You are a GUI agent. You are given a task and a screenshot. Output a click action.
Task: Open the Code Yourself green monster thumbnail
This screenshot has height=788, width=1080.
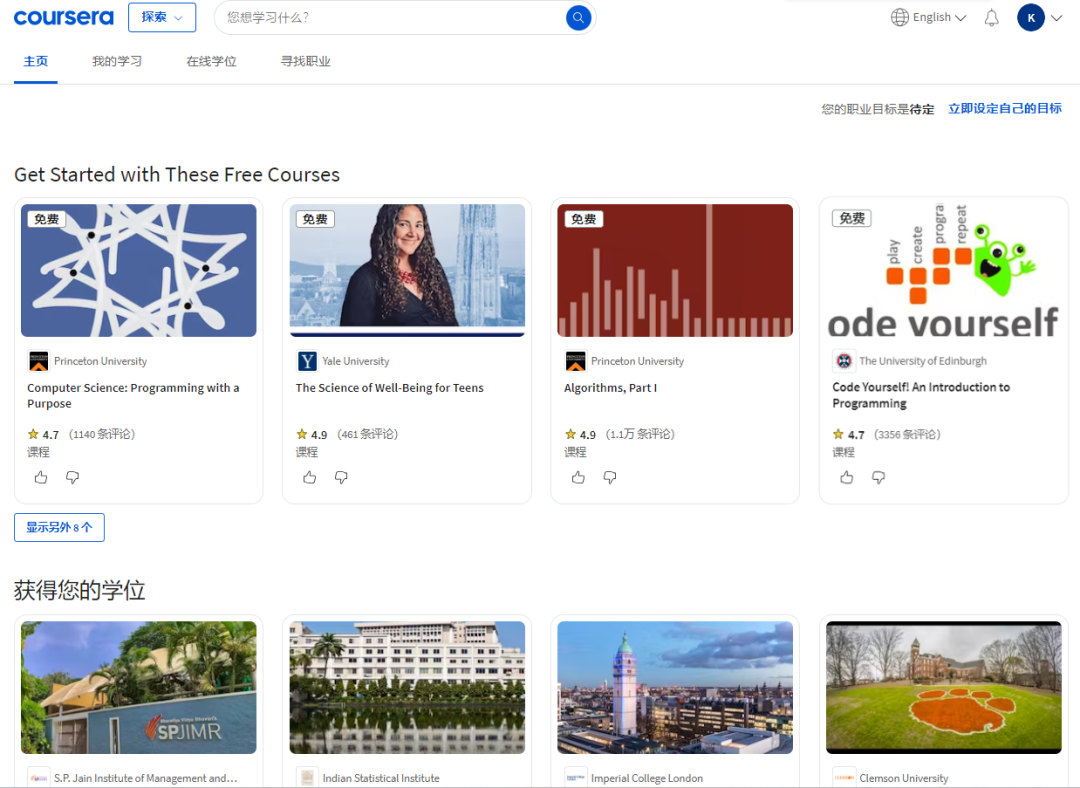(x=944, y=269)
